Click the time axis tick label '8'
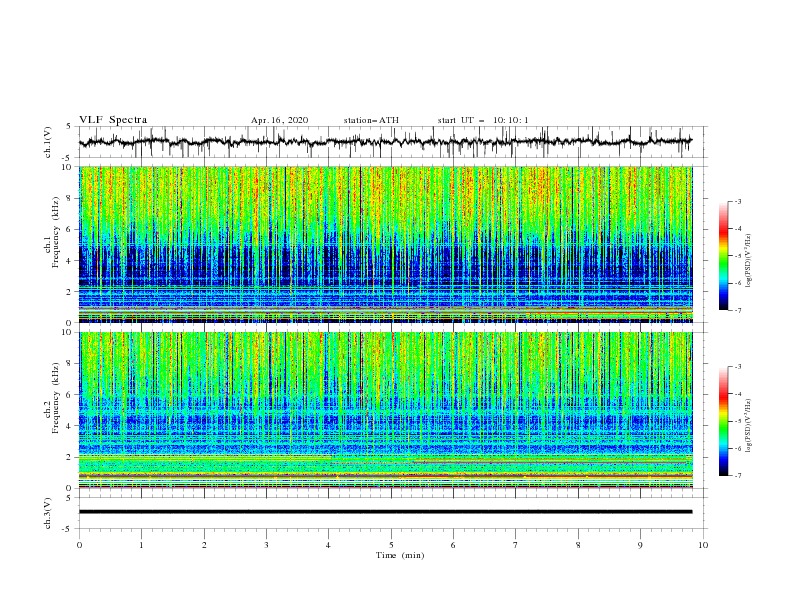This screenshot has width=792, height=612. pos(578,545)
